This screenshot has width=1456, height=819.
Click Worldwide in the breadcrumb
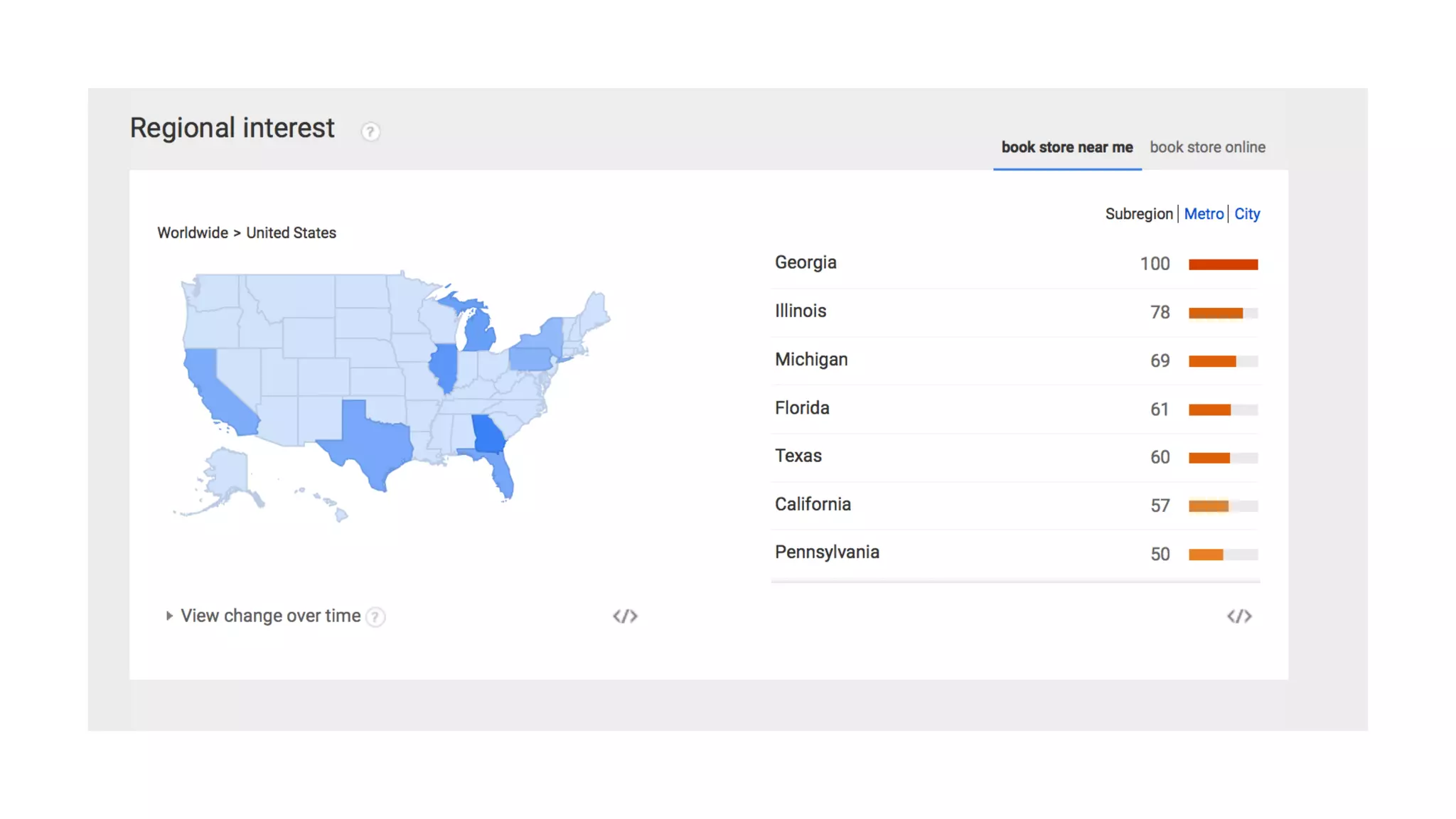tap(192, 233)
